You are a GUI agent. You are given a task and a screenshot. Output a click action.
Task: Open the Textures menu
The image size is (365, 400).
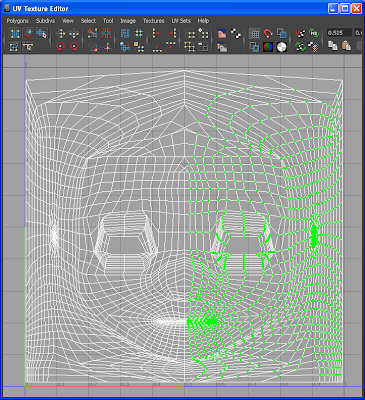154,21
